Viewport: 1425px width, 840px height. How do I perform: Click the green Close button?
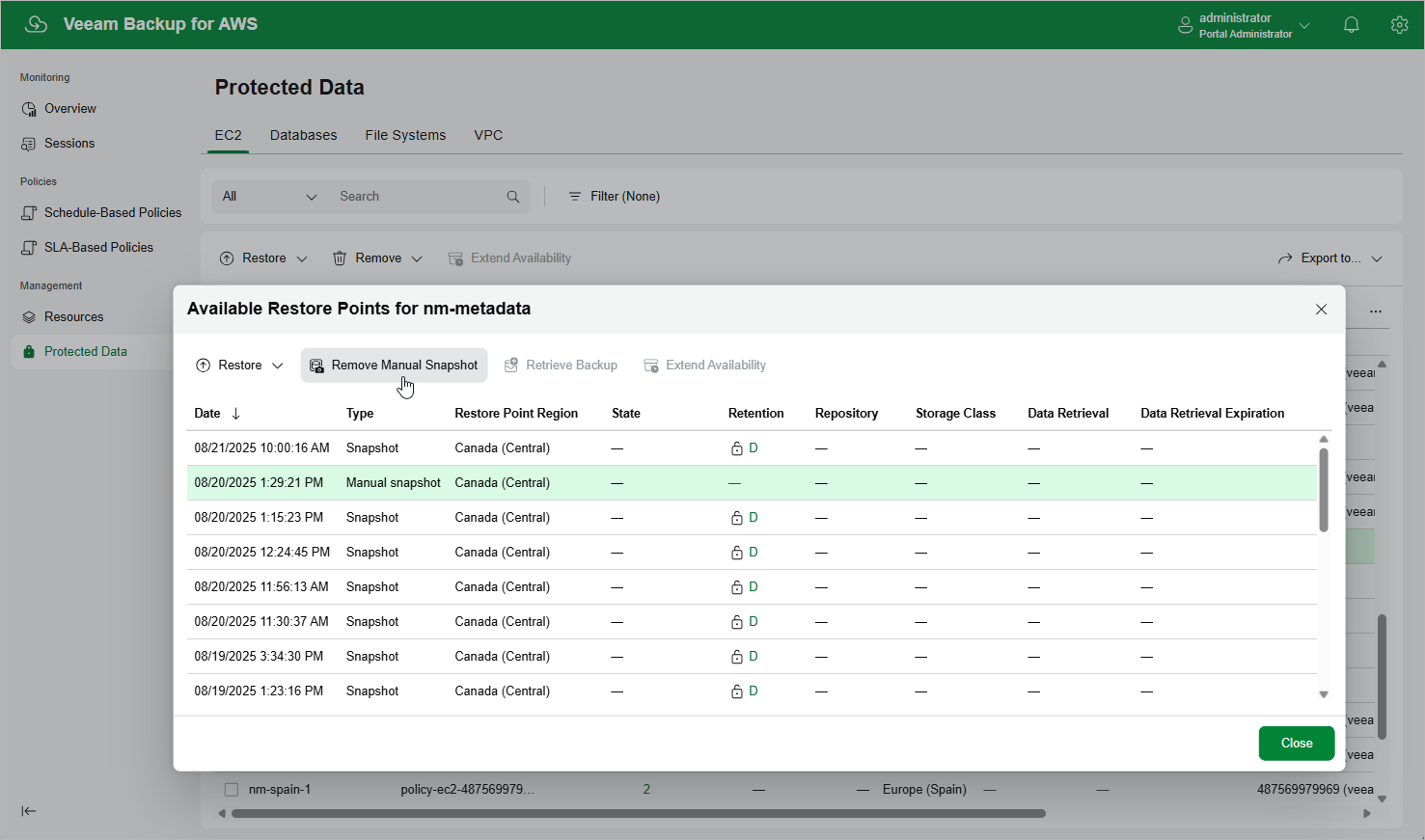[1297, 744]
